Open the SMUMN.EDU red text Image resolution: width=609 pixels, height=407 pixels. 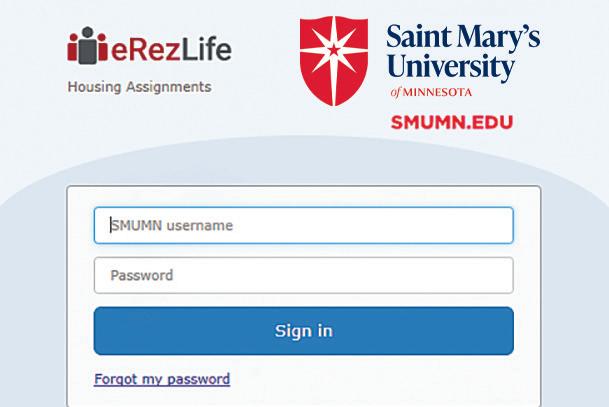pos(451,123)
